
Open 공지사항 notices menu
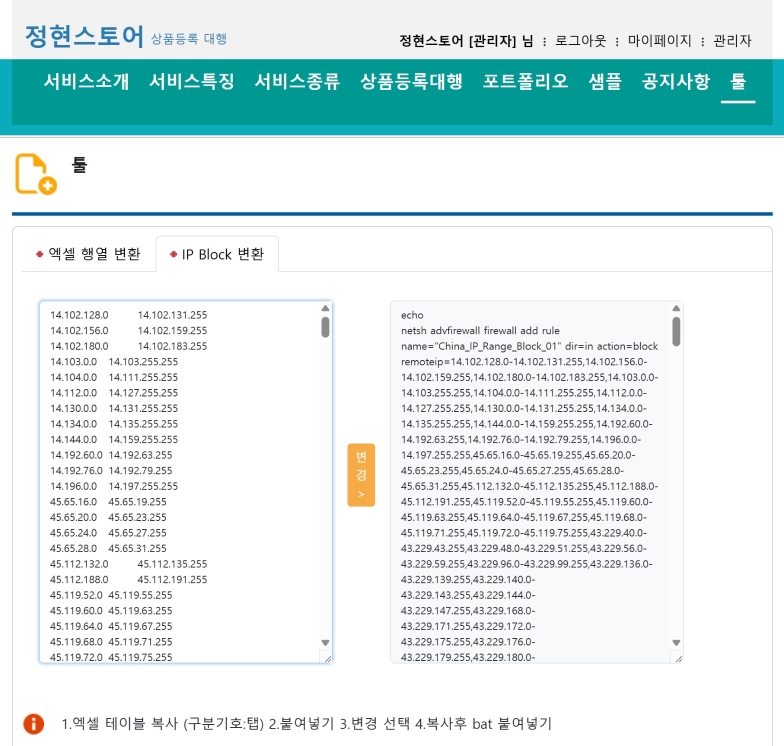click(676, 82)
